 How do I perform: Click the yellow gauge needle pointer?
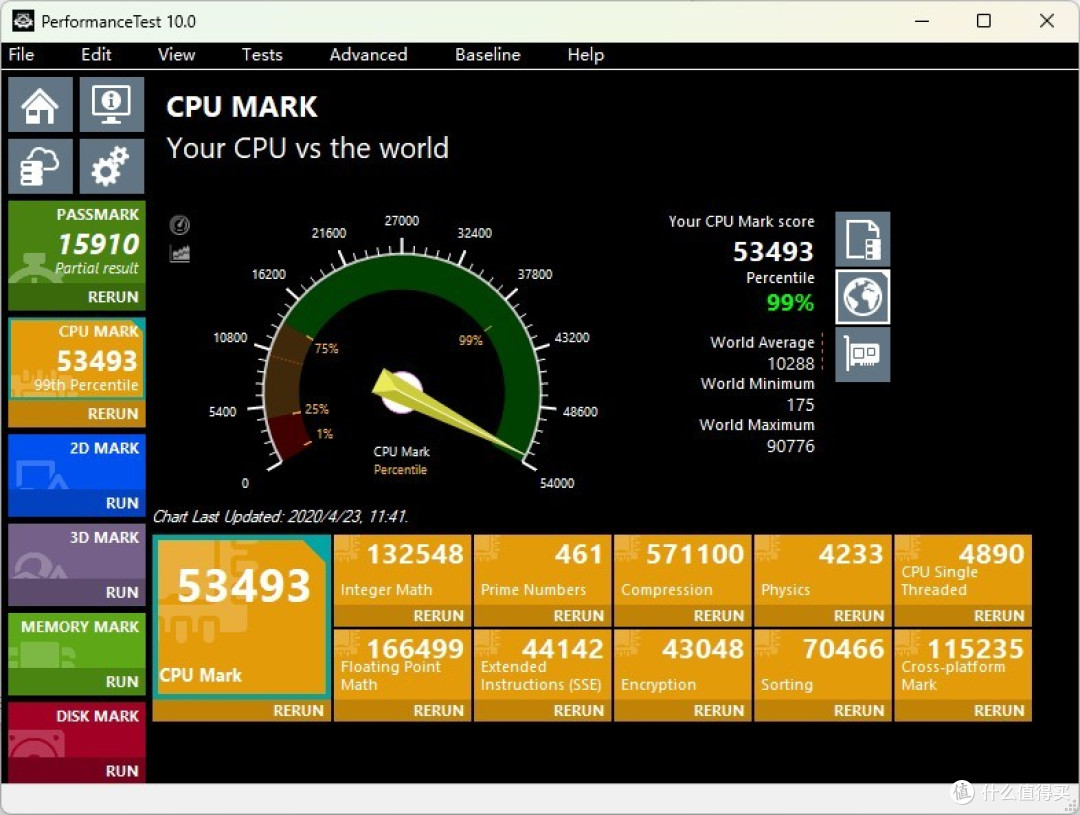(x=448, y=413)
